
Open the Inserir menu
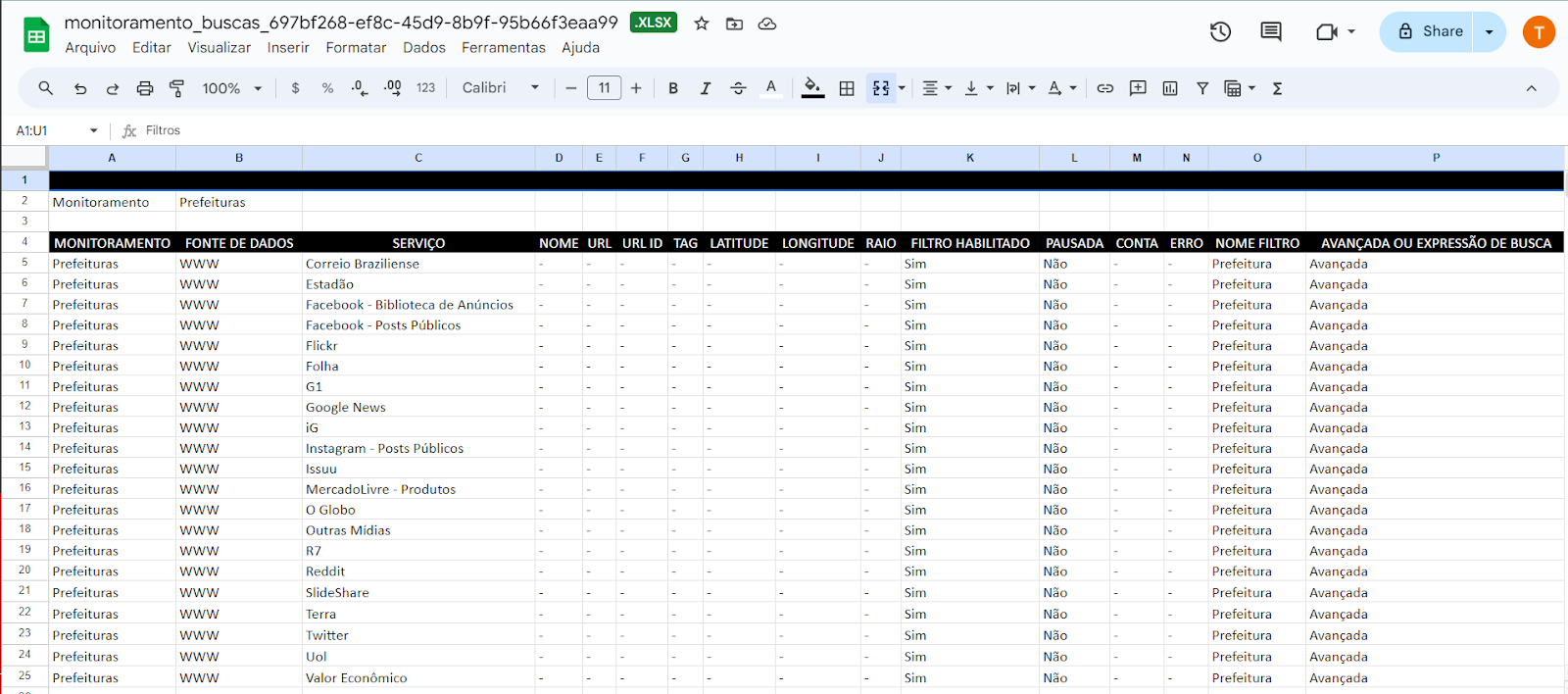coord(288,47)
